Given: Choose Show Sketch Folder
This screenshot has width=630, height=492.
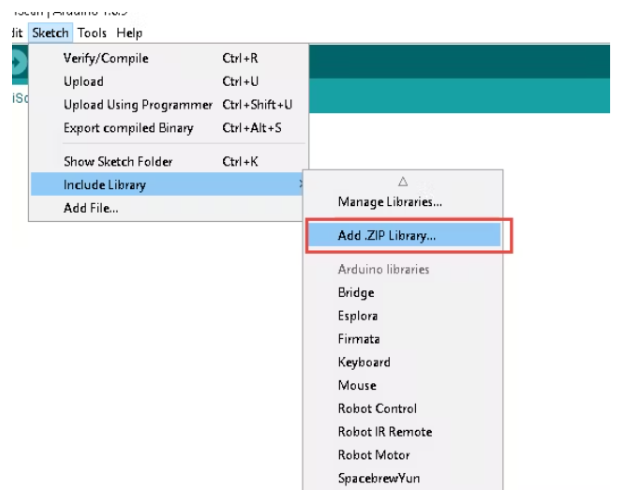Looking at the screenshot, I should pyautogui.click(x=168, y=161).
